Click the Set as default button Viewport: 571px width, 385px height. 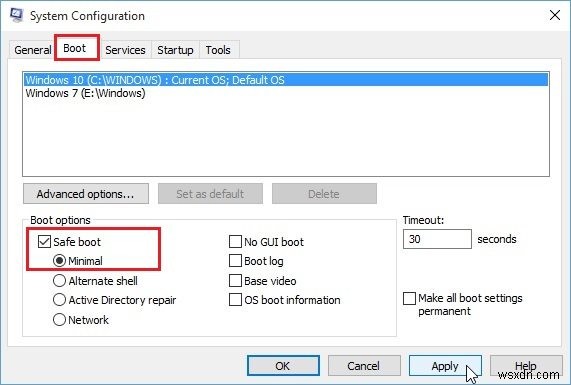click(x=210, y=194)
